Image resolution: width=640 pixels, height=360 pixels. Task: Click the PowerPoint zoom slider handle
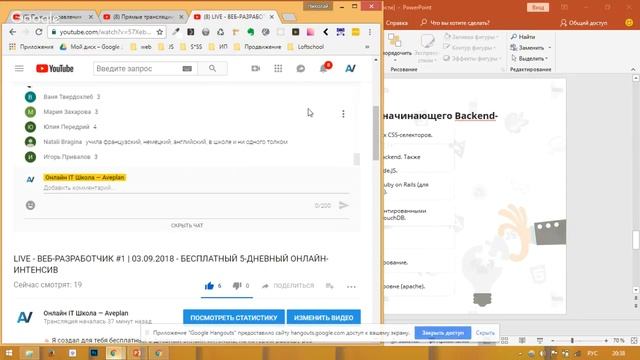coord(572,340)
